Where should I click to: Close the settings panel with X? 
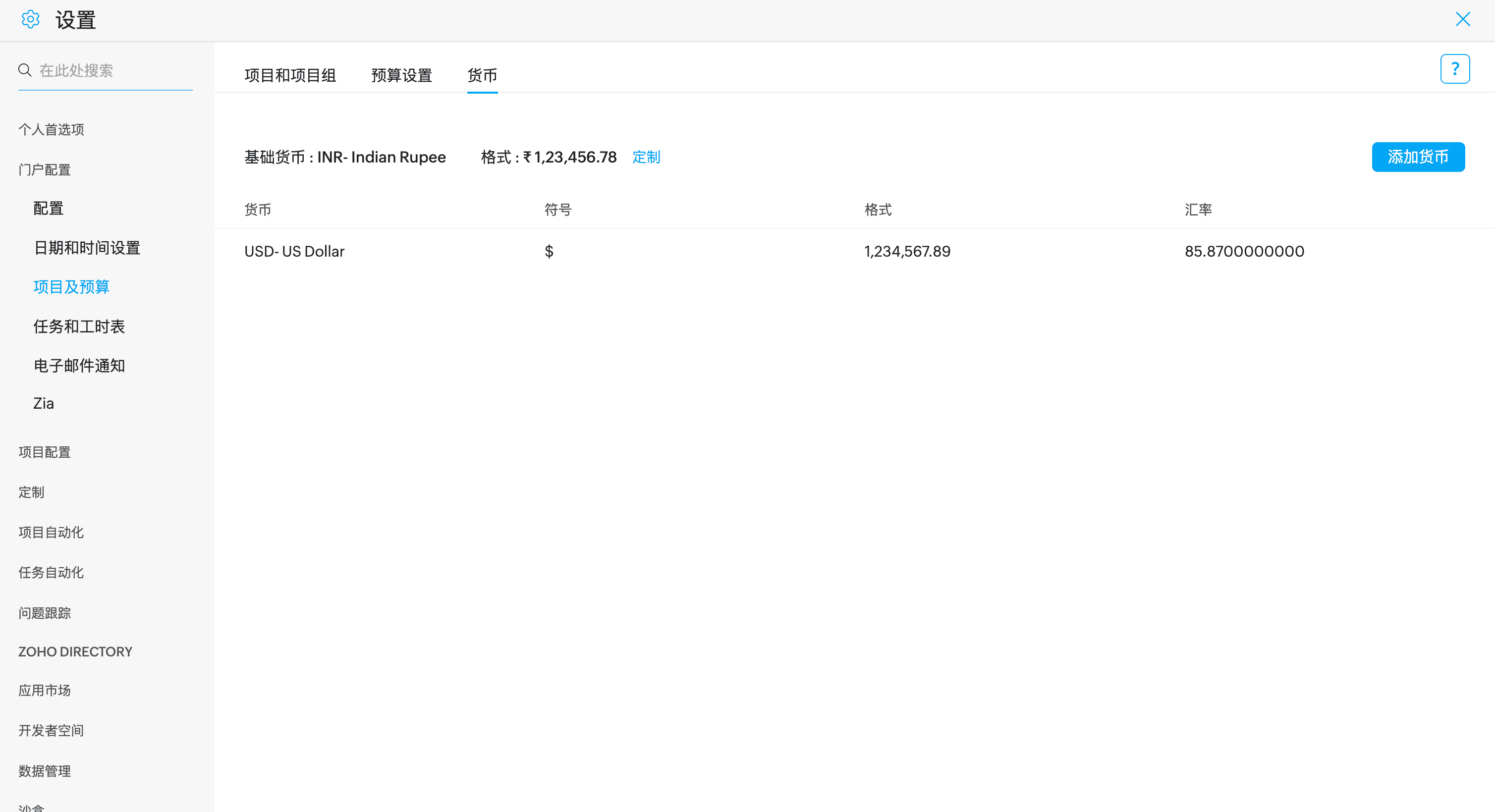point(1462,20)
